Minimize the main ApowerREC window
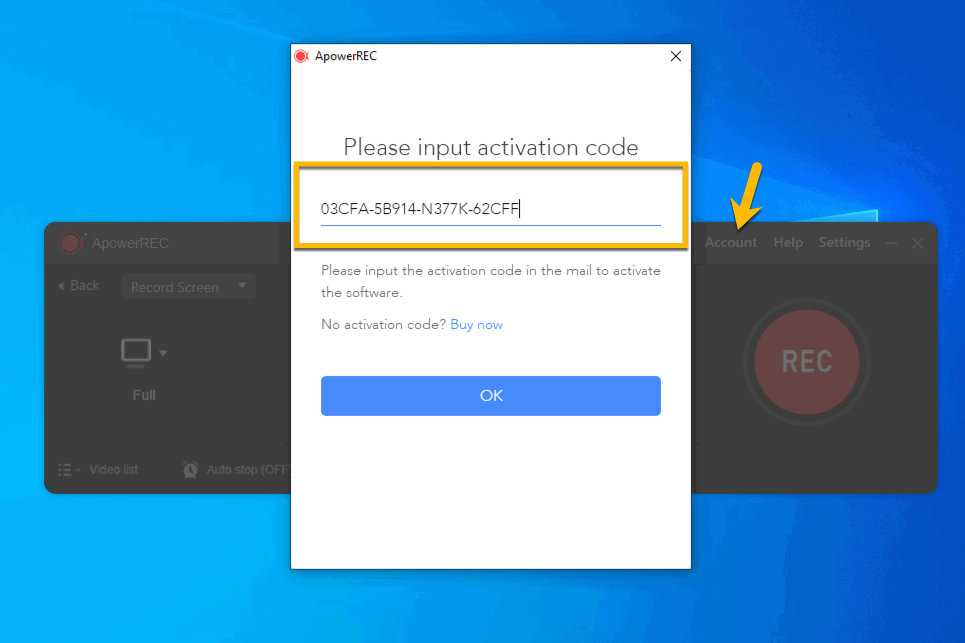 [892, 243]
